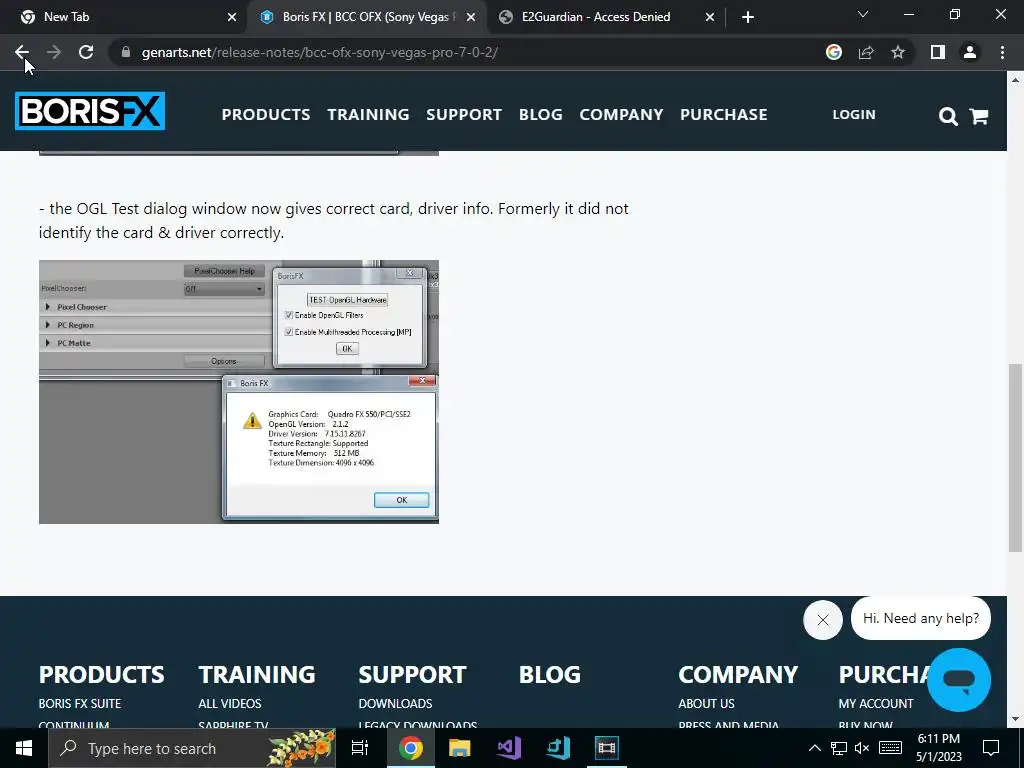Open the Chrome profile icon
Viewport: 1024px width, 768px height.
(x=970, y=52)
